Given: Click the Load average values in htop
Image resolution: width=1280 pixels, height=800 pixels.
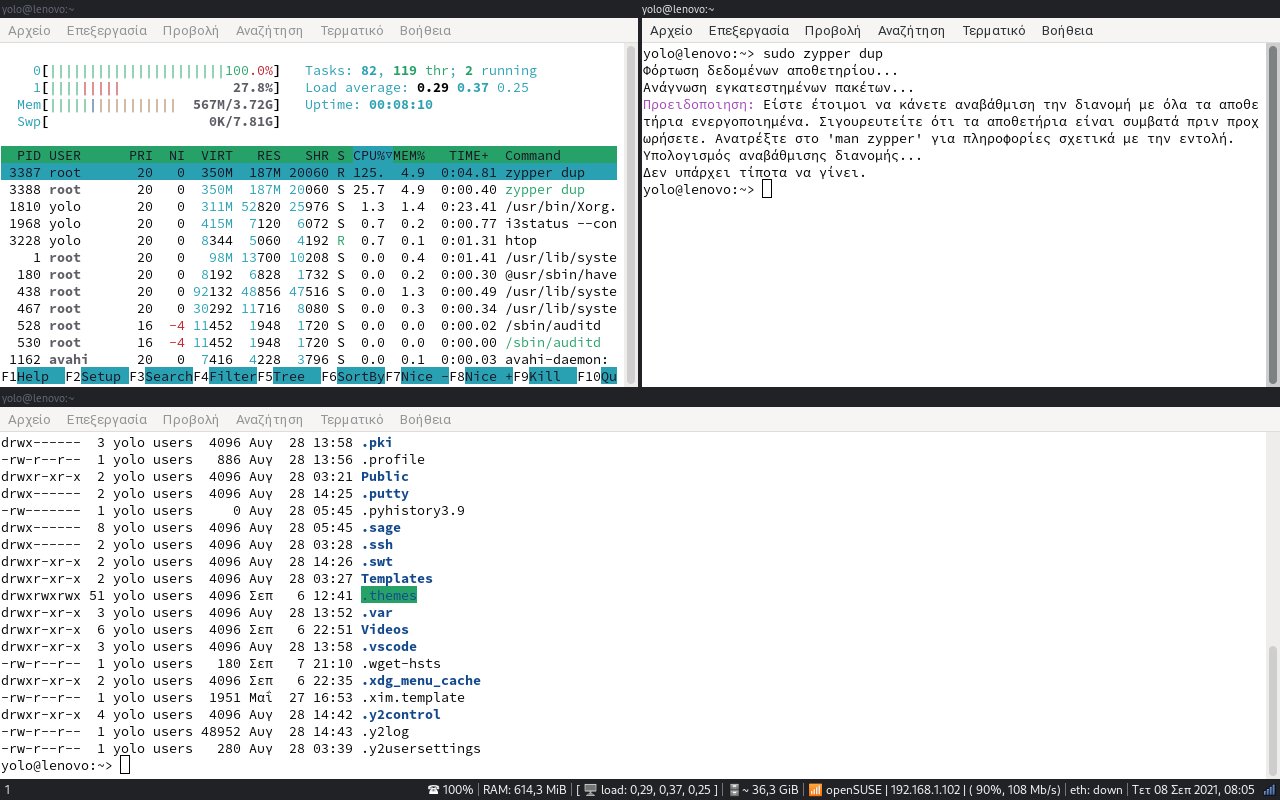Looking at the screenshot, I should click(473, 87).
